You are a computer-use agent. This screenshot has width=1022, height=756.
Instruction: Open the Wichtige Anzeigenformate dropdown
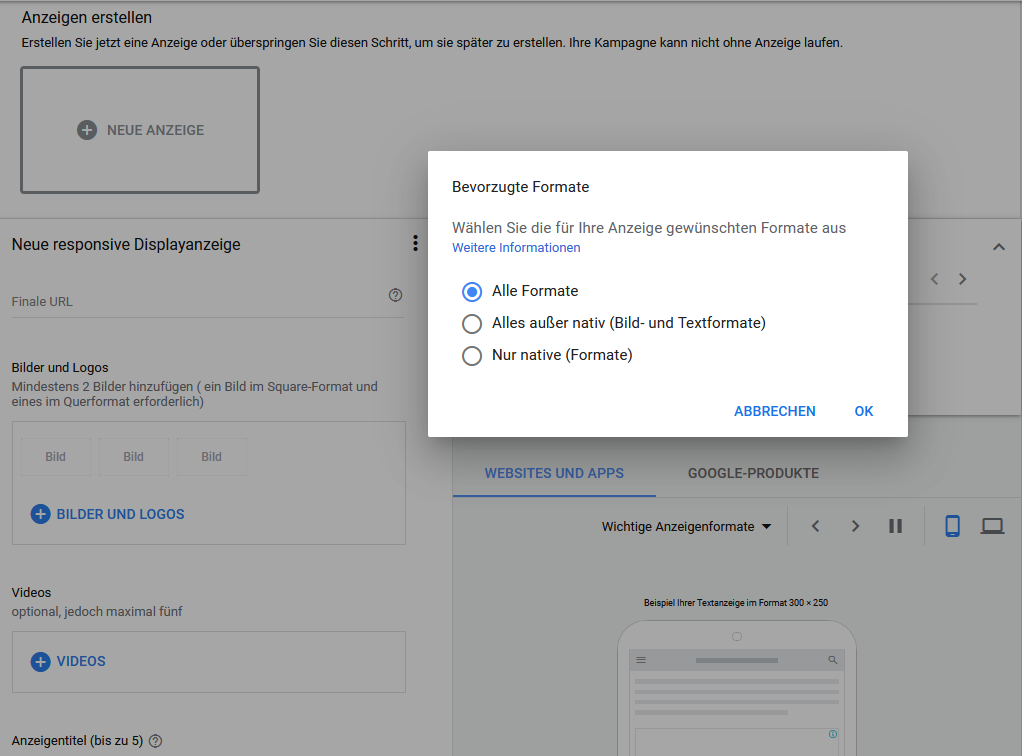click(x=686, y=526)
